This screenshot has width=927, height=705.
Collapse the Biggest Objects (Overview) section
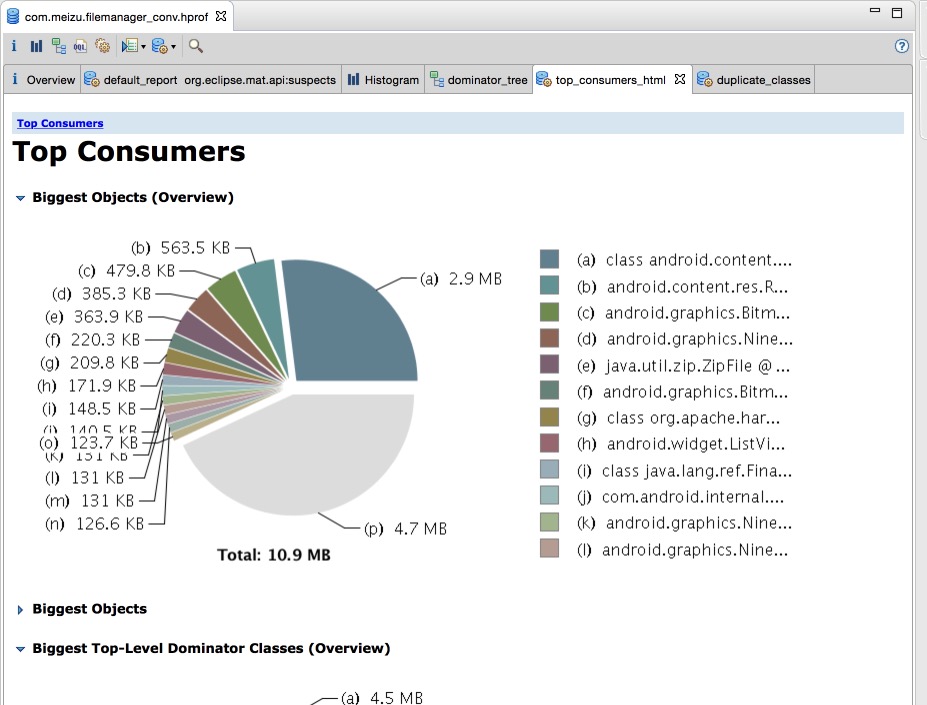(20, 198)
